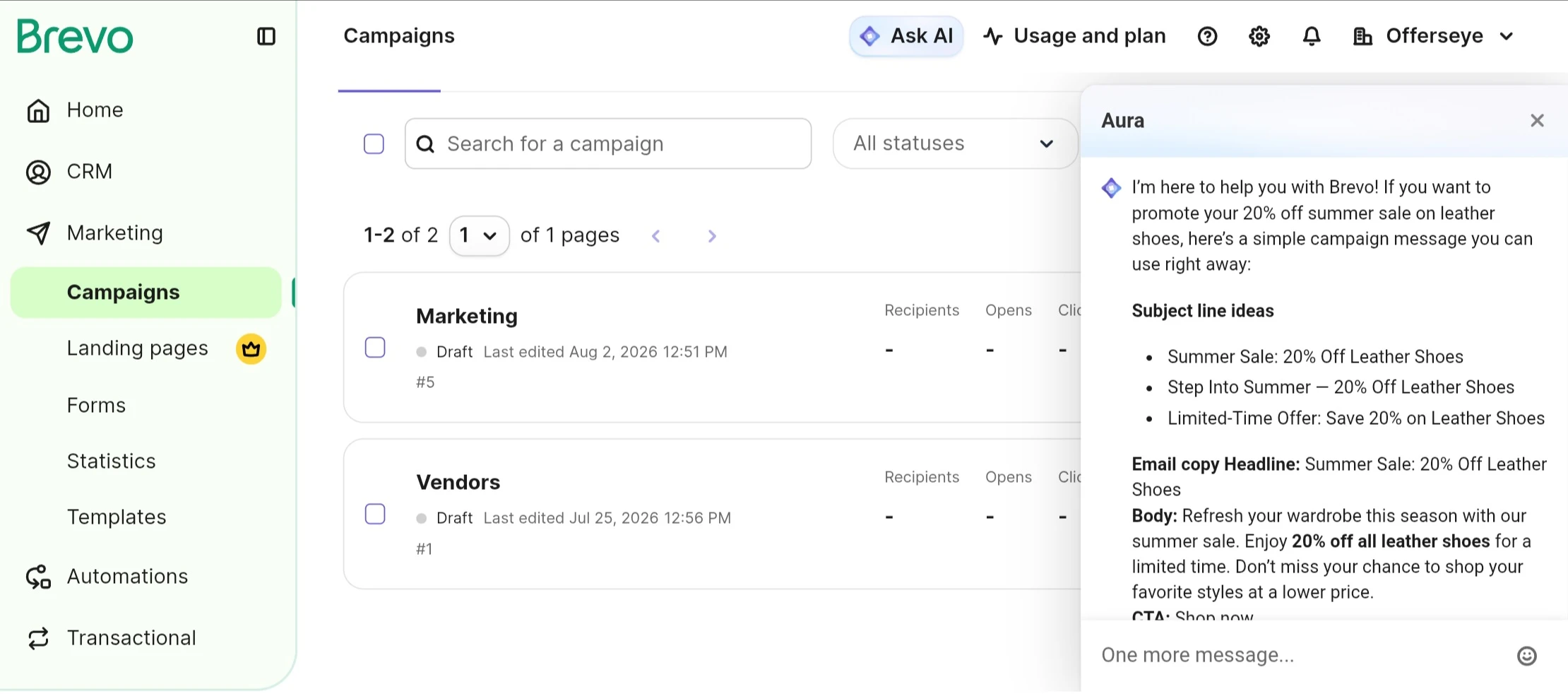Image resolution: width=1568 pixels, height=694 pixels.
Task: Select Campaigns in the sidebar
Action: coord(146,293)
